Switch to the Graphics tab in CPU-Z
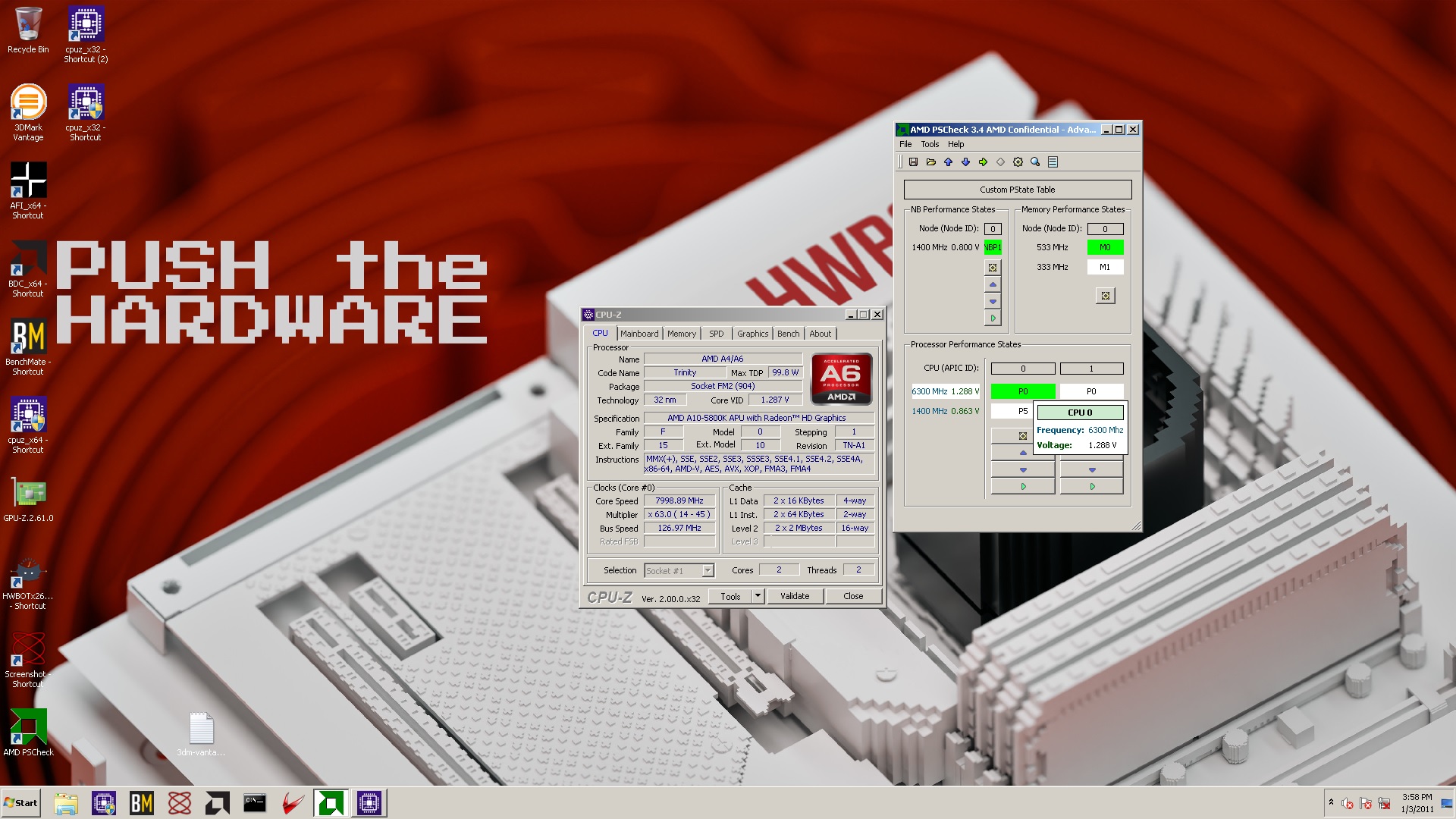 tap(753, 334)
